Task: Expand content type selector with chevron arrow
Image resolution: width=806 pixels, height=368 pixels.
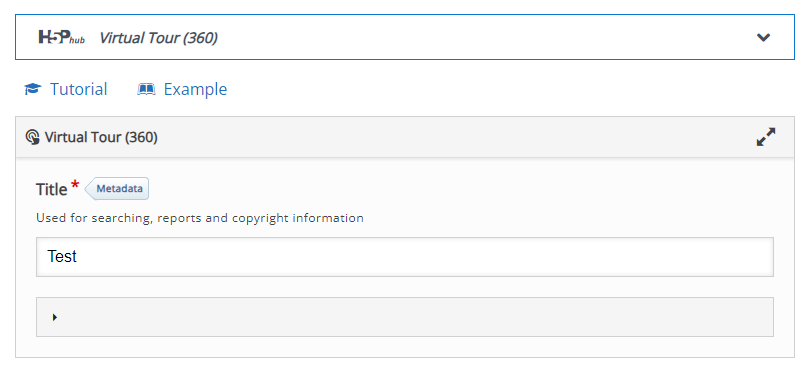Action: (x=763, y=37)
